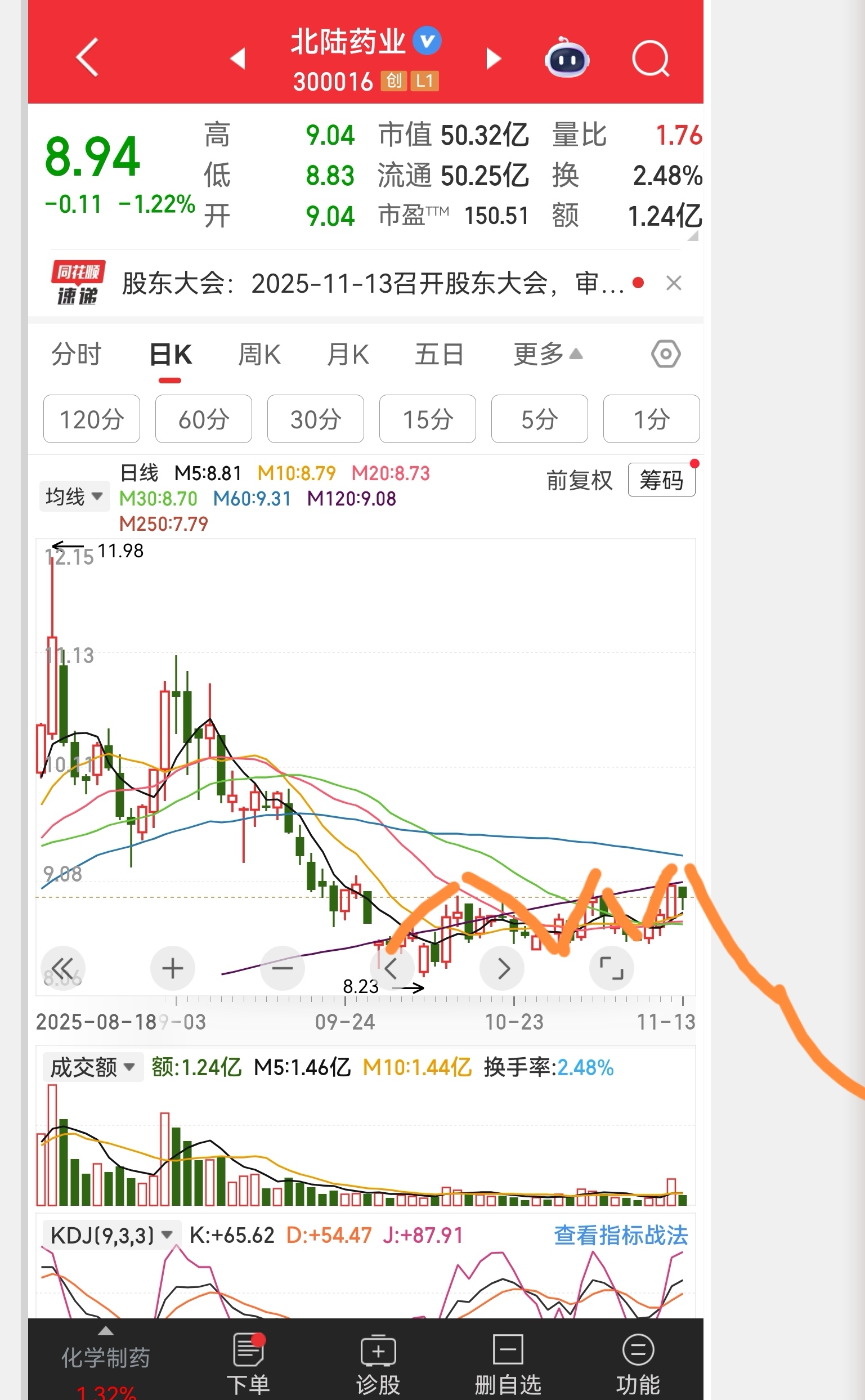Choose 30分 period button

316,419
